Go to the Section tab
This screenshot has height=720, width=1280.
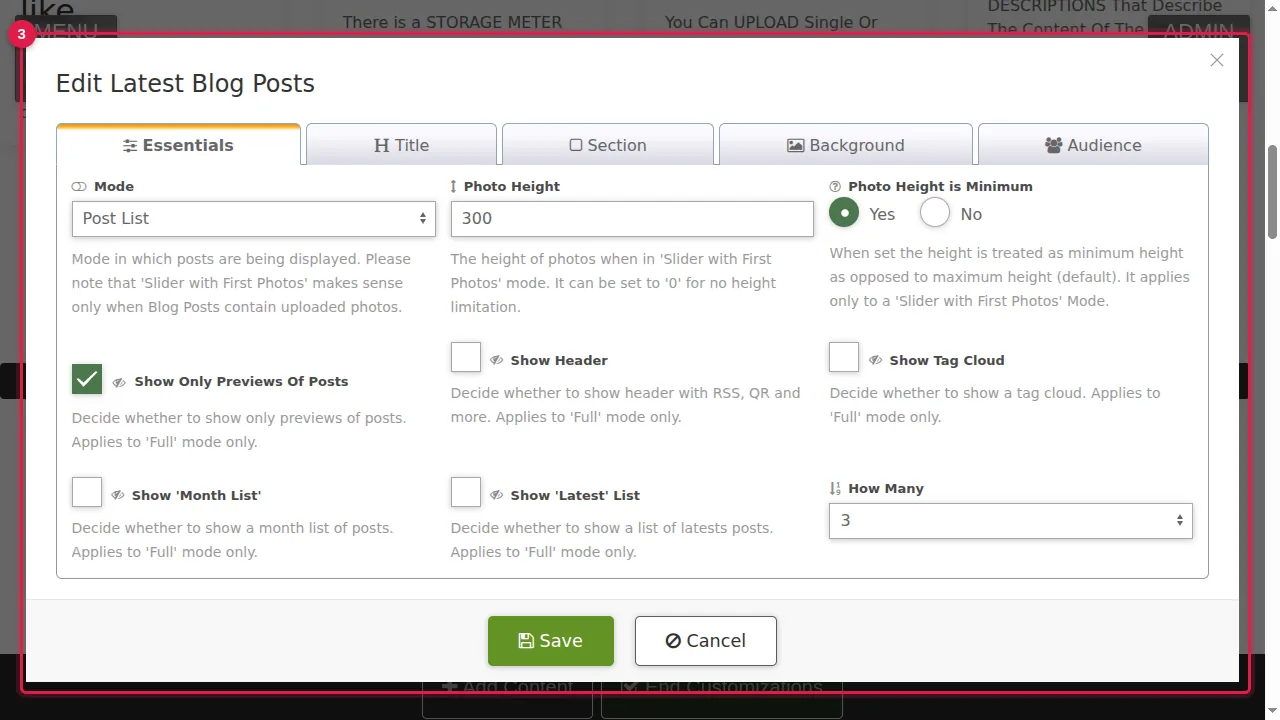coord(608,145)
